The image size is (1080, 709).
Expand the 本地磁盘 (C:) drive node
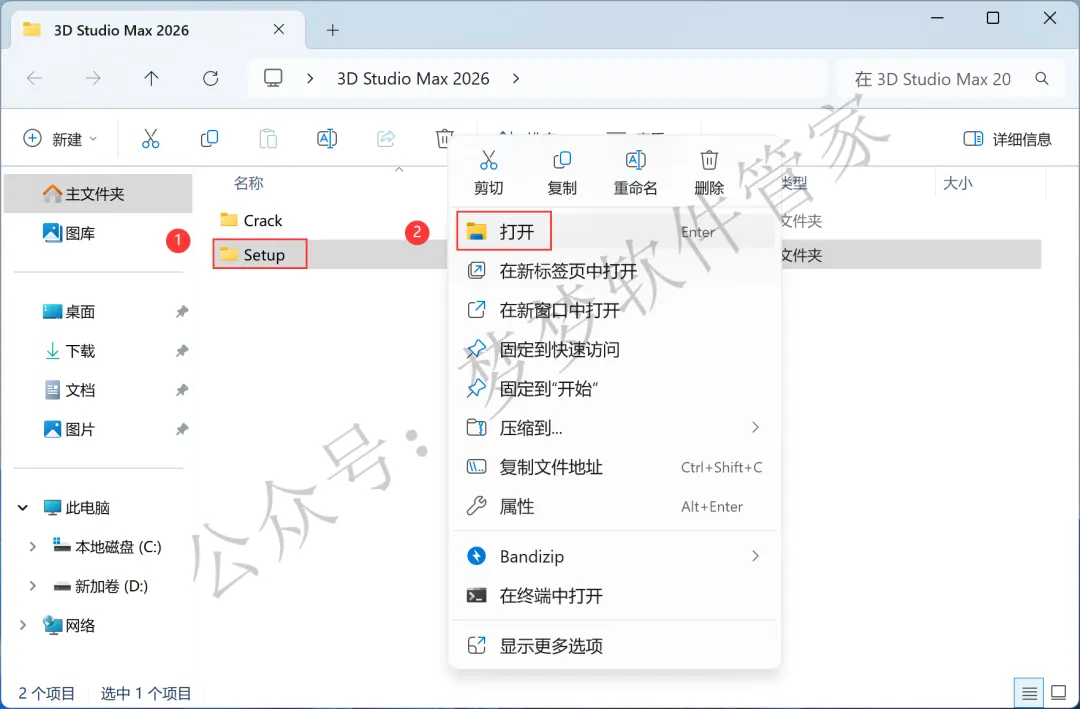pyautogui.click(x=32, y=546)
